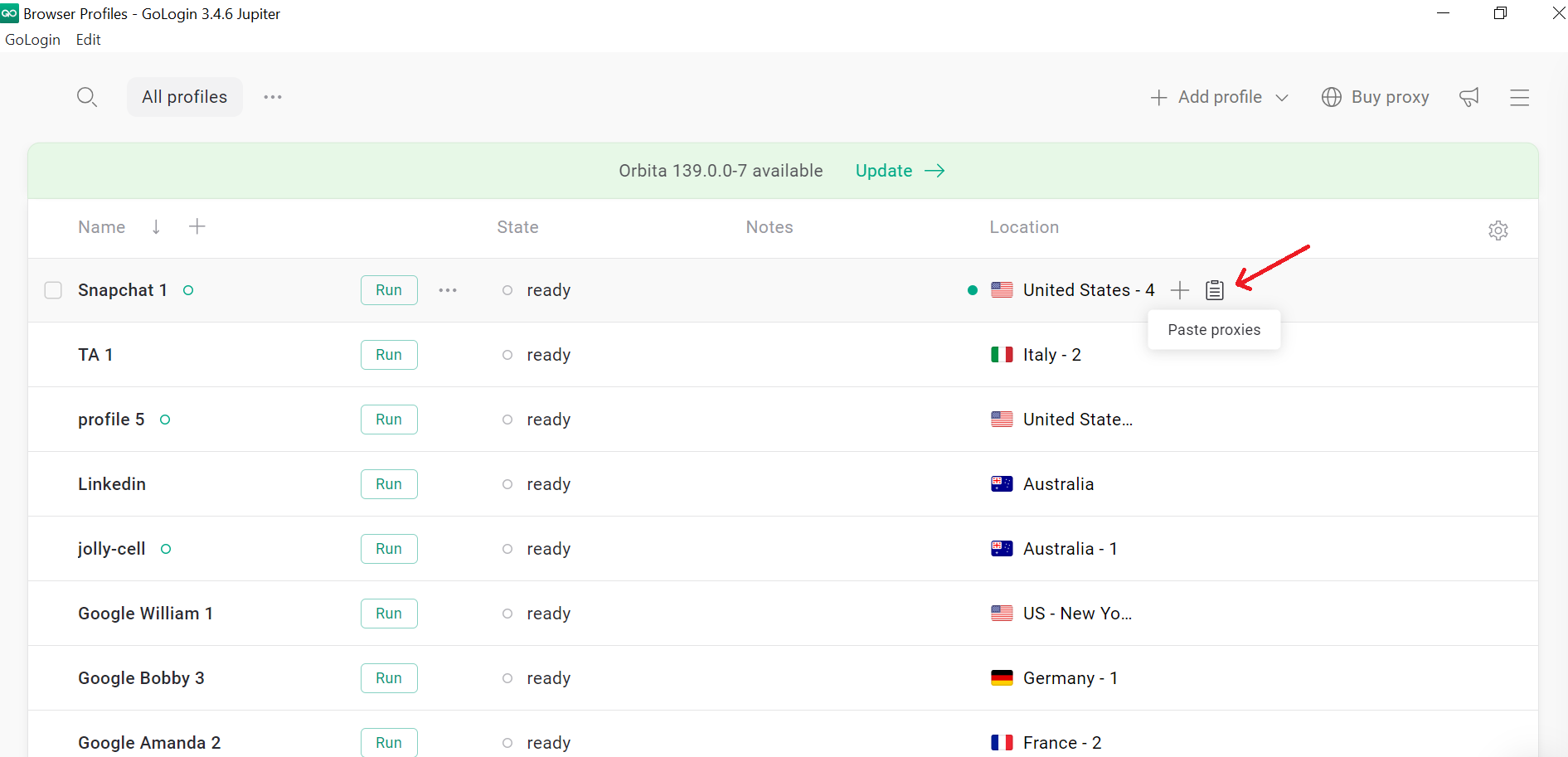Screen dimensions: 1568x757
Task: Click the Italy flag icon
Action: (x=1002, y=355)
